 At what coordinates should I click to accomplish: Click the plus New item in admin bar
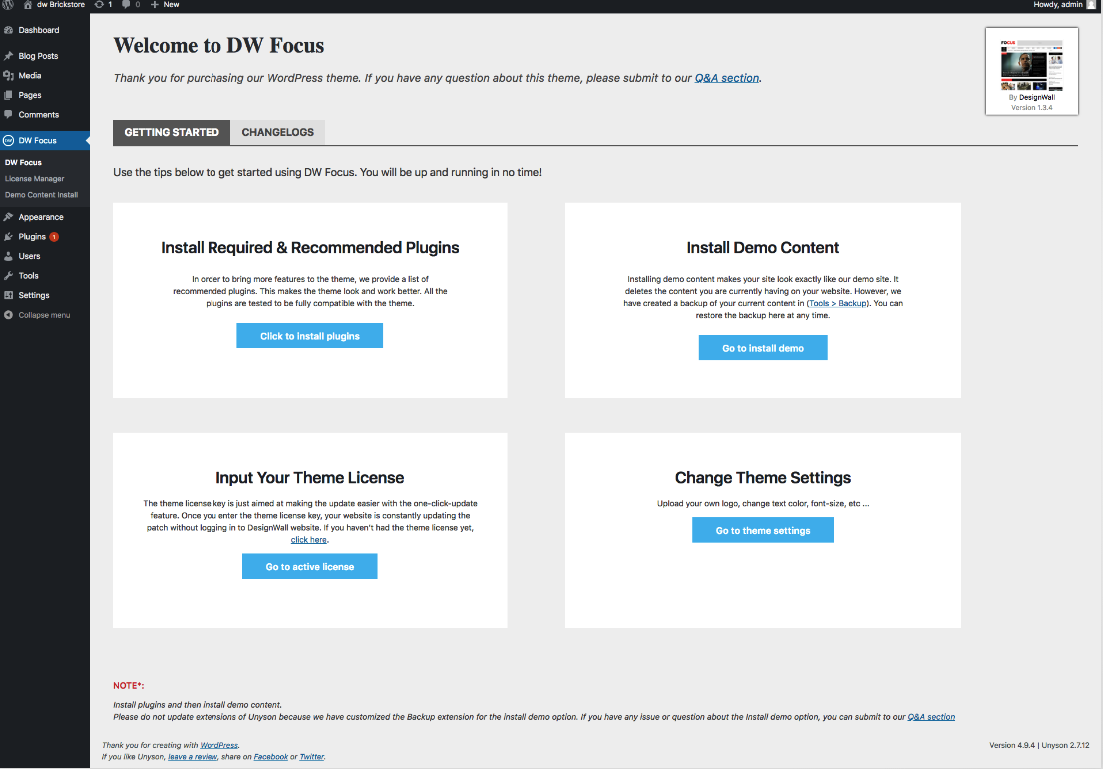pos(165,4)
